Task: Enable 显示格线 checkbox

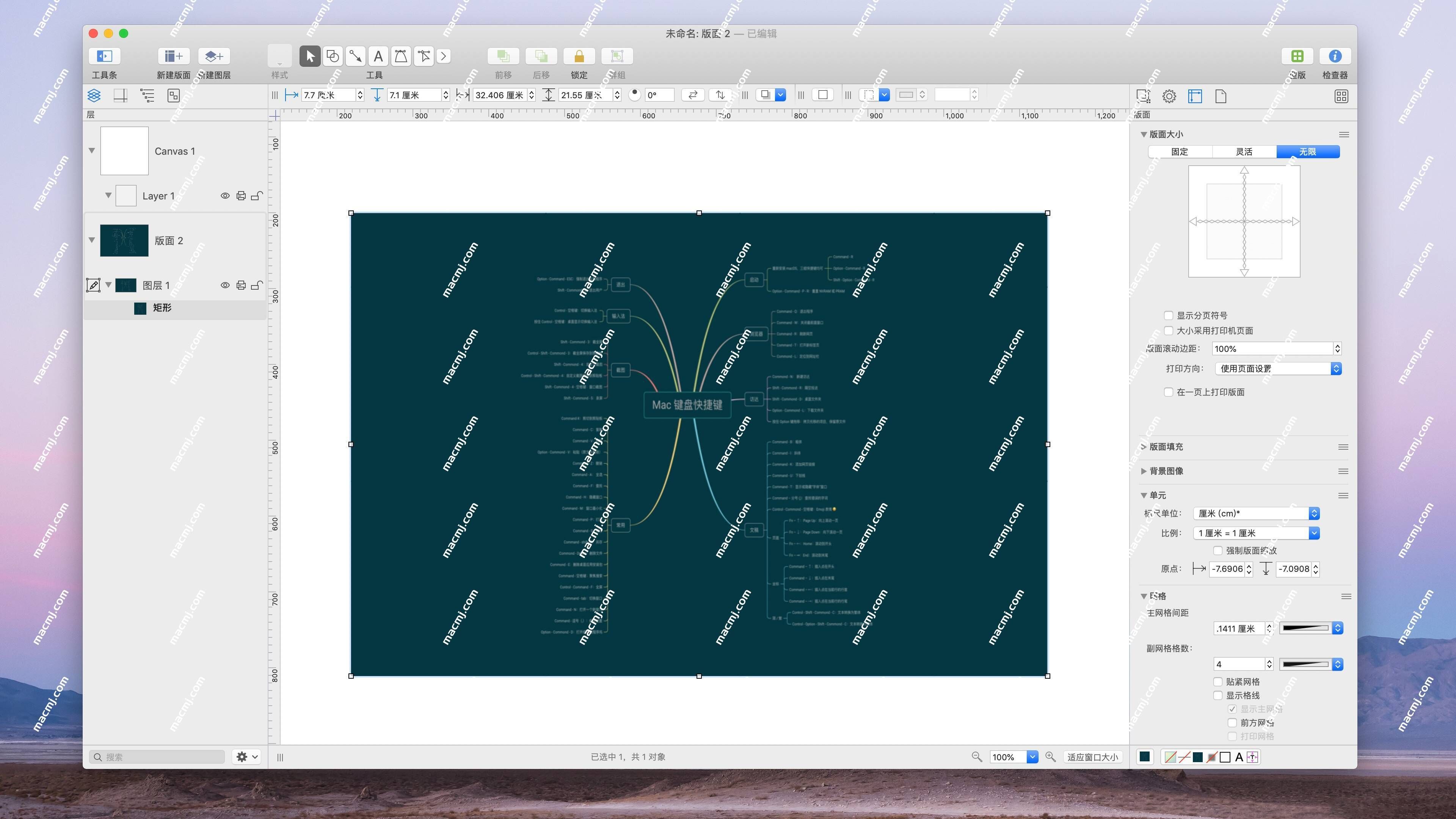Action: click(x=1218, y=695)
